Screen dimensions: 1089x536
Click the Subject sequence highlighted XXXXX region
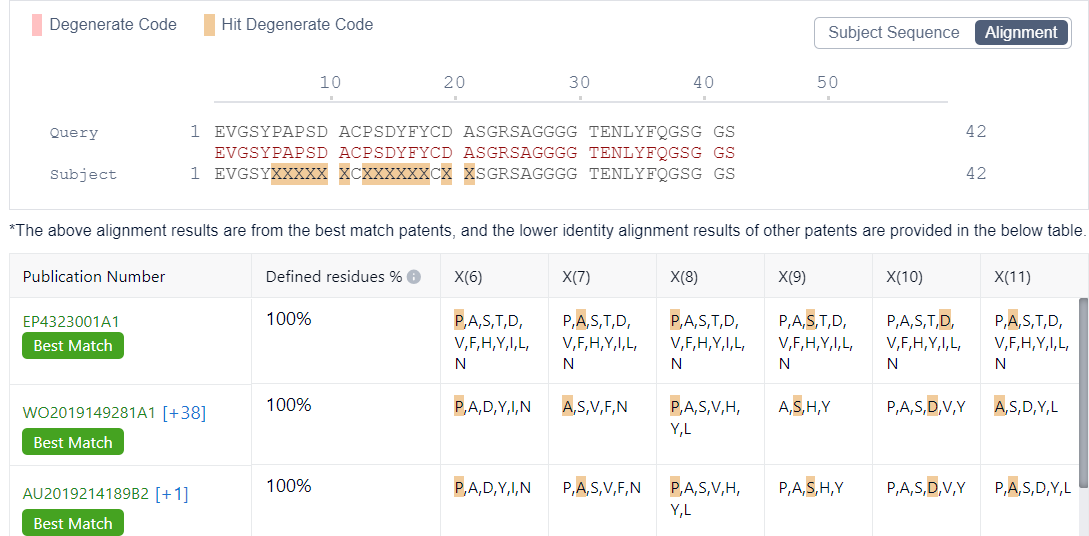[x=299, y=174]
